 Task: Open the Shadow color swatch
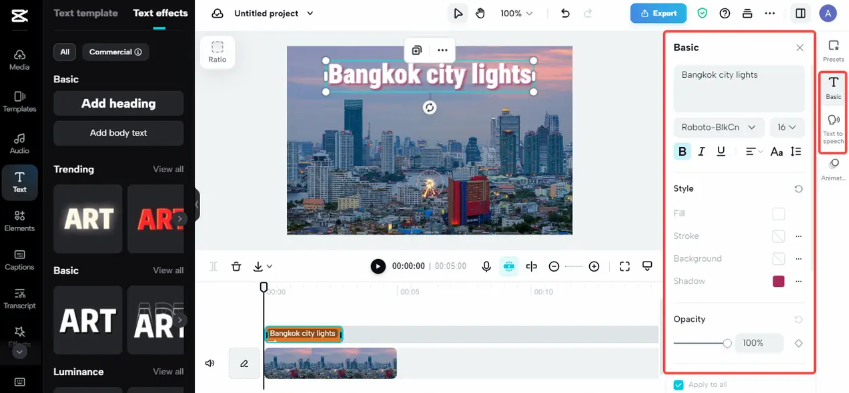tap(779, 281)
